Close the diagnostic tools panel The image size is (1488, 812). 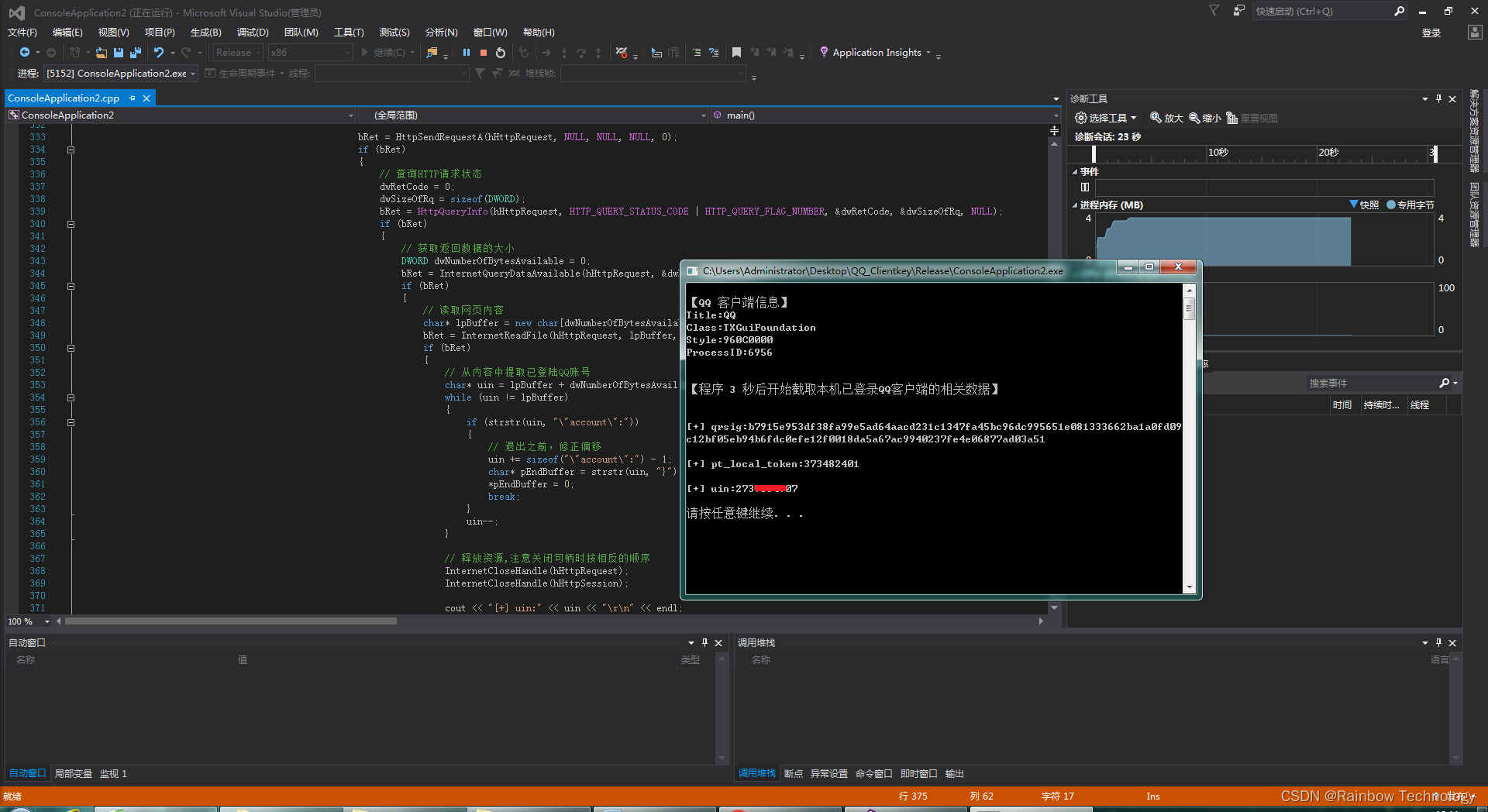1452,98
